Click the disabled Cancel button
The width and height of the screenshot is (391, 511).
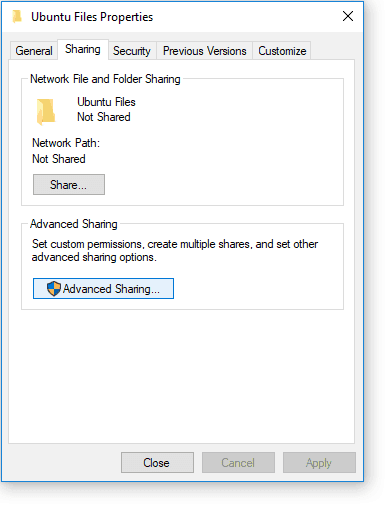(x=238, y=463)
